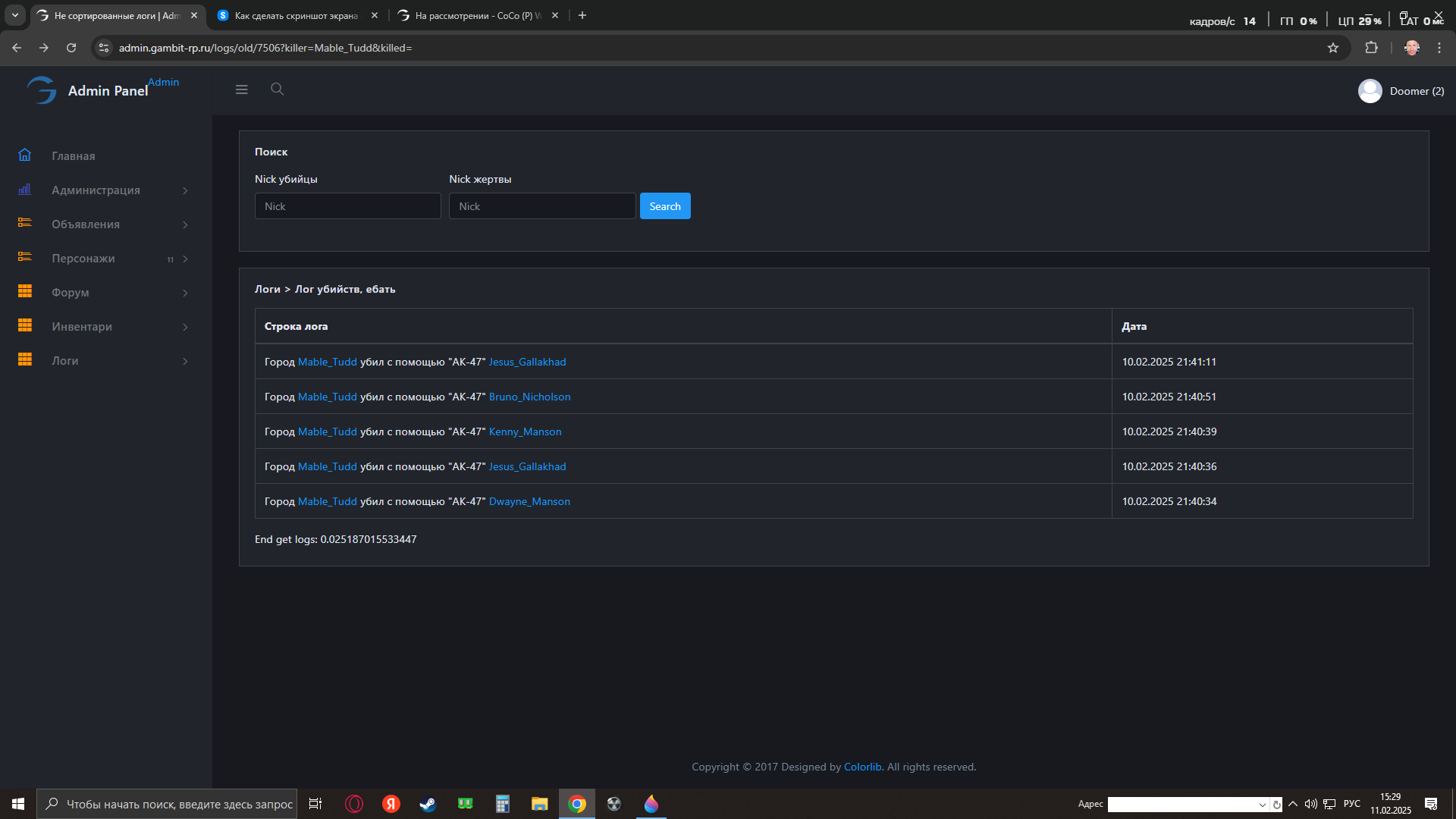Focus the Nick убийцы input field

tap(347, 206)
